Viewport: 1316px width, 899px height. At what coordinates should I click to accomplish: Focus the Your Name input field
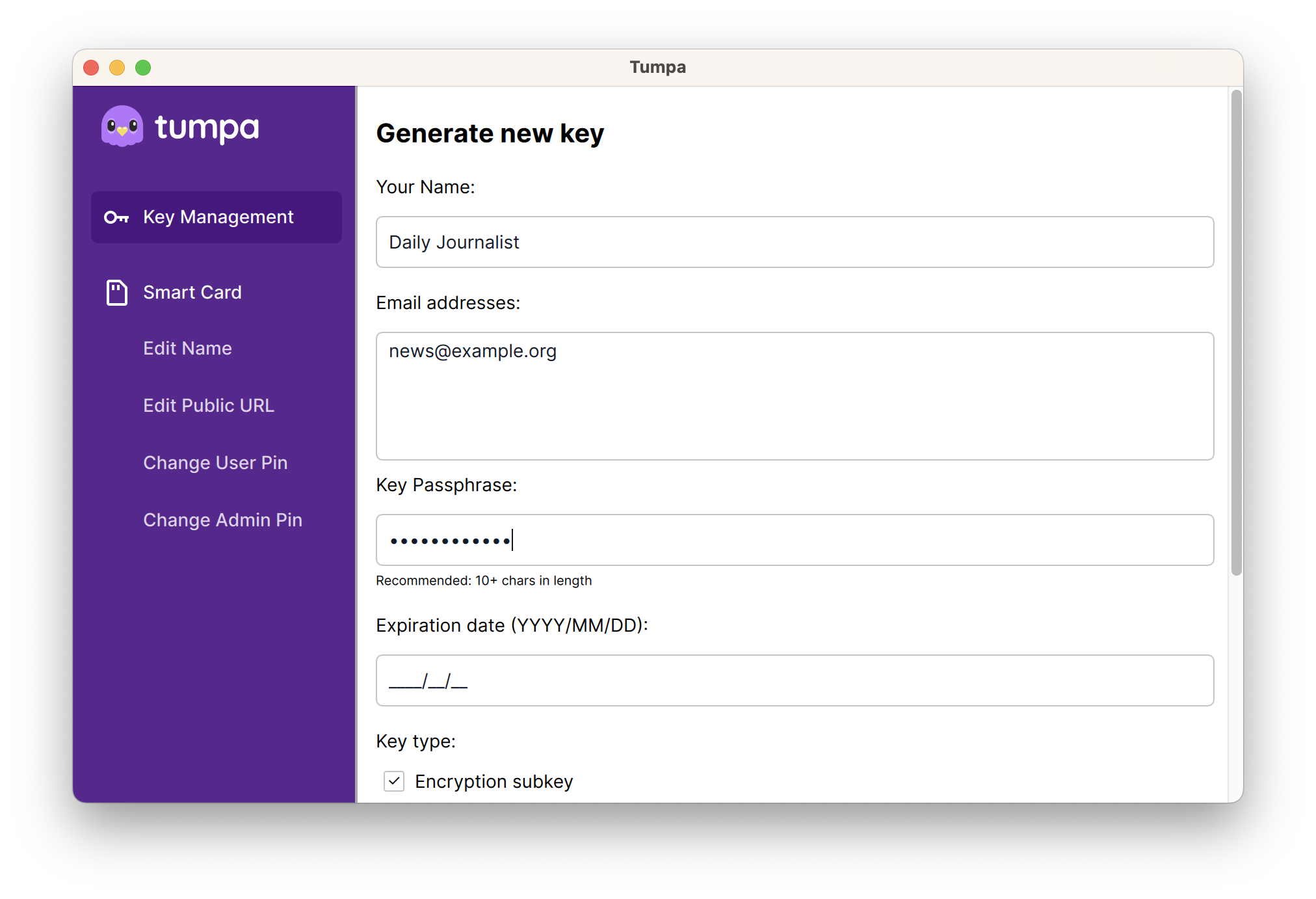794,242
